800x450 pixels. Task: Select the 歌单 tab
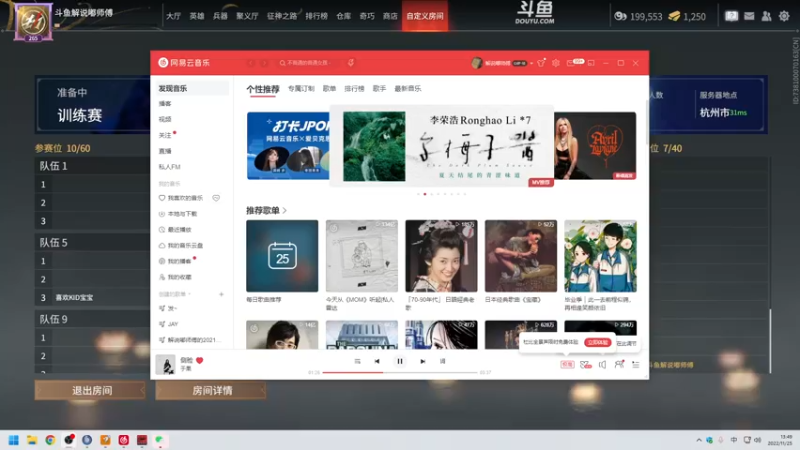(x=329, y=89)
